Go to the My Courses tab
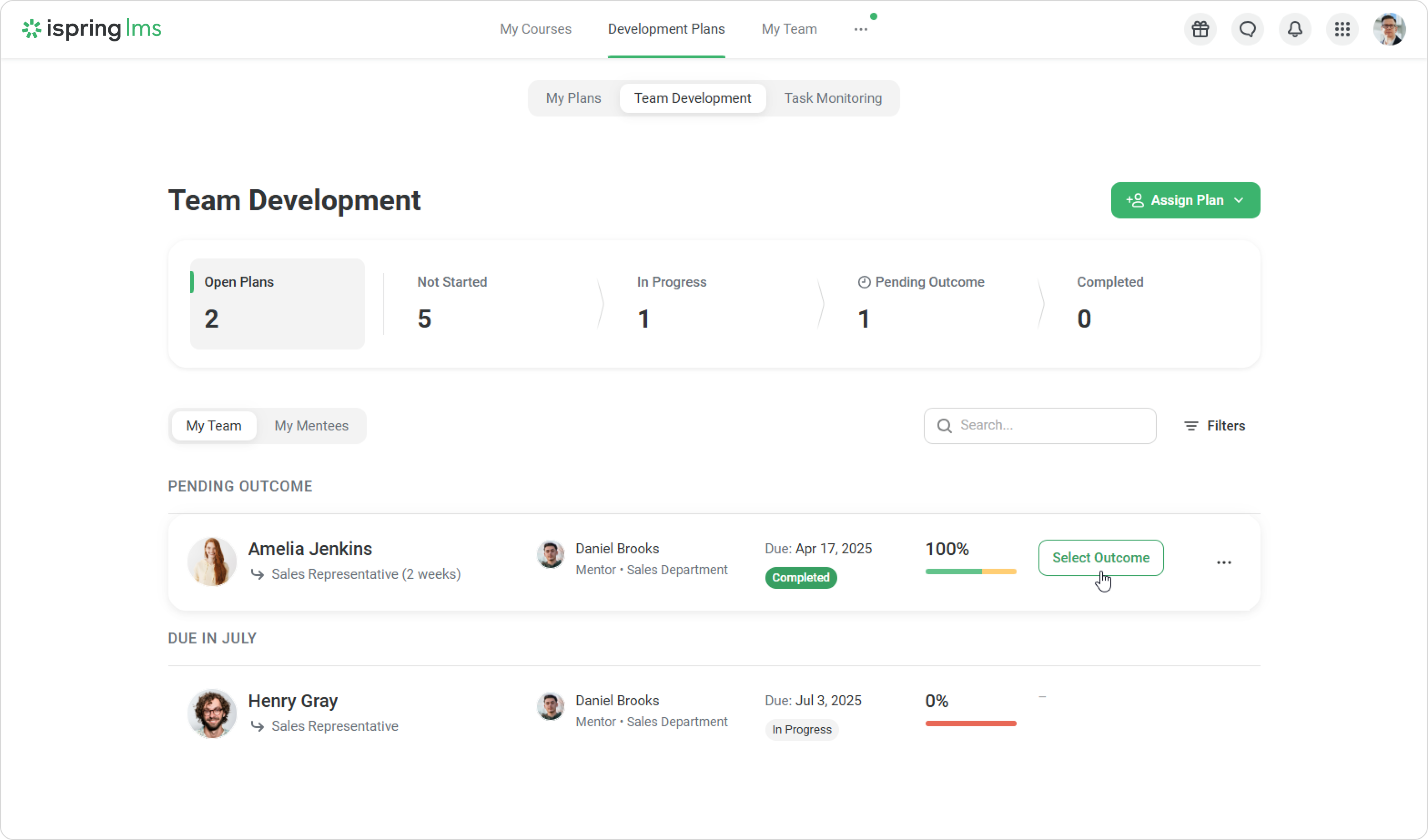The width and height of the screenshot is (1428, 840). coord(535,29)
